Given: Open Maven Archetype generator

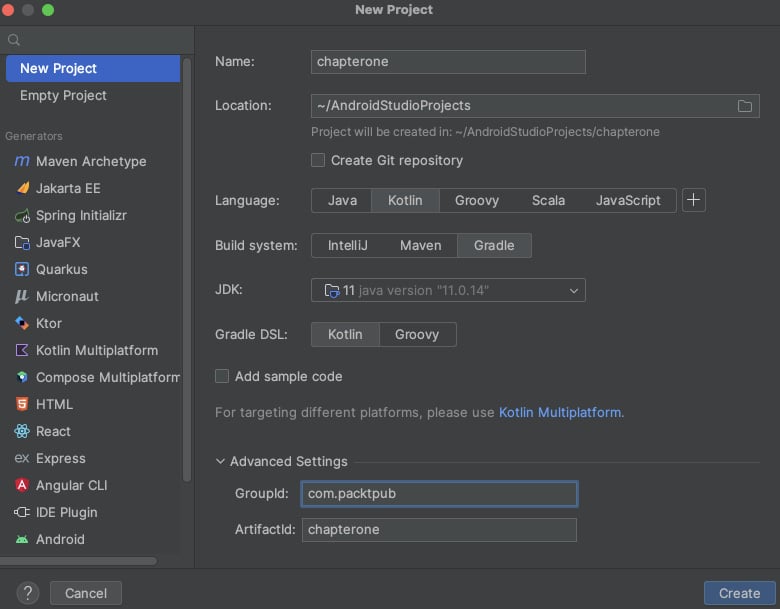Looking at the screenshot, I should (93, 161).
